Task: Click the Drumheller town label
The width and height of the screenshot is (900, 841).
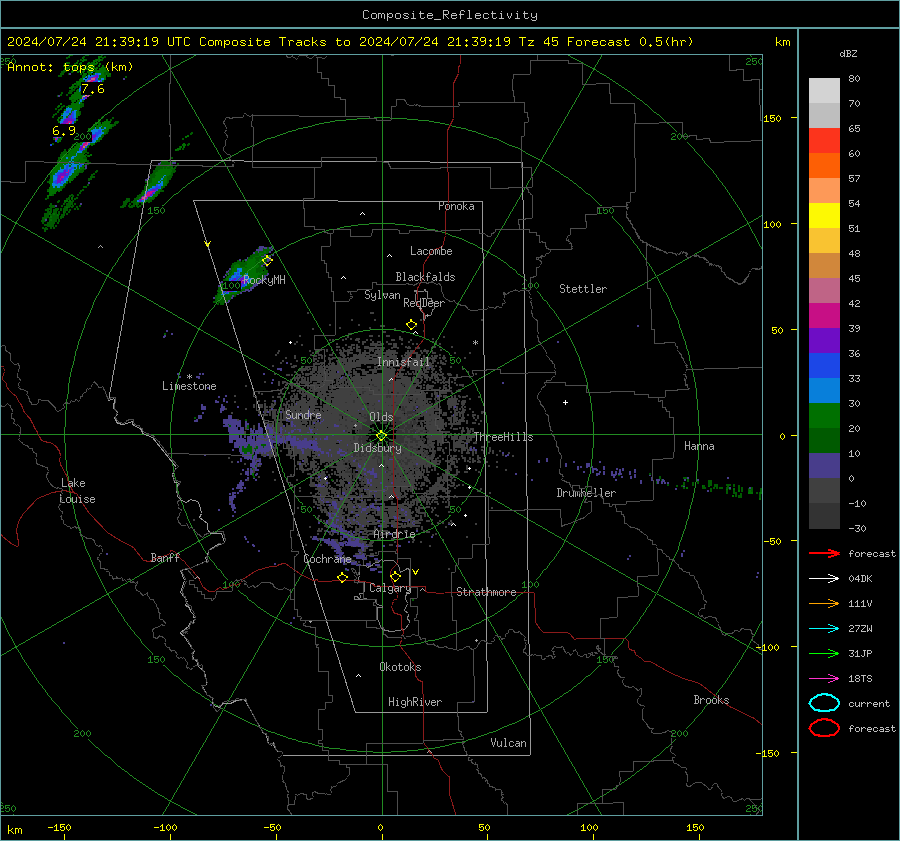Action: (586, 493)
